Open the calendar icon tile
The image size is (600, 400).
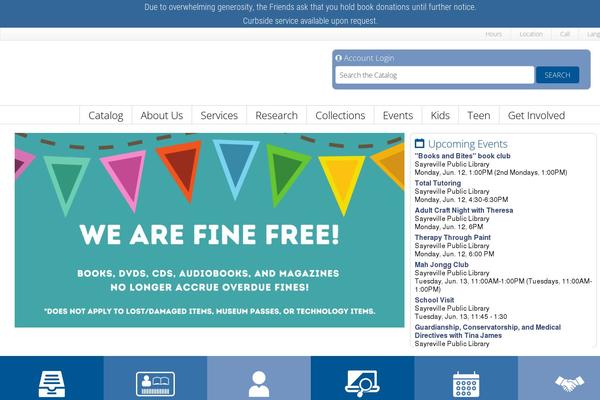(466, 378)
